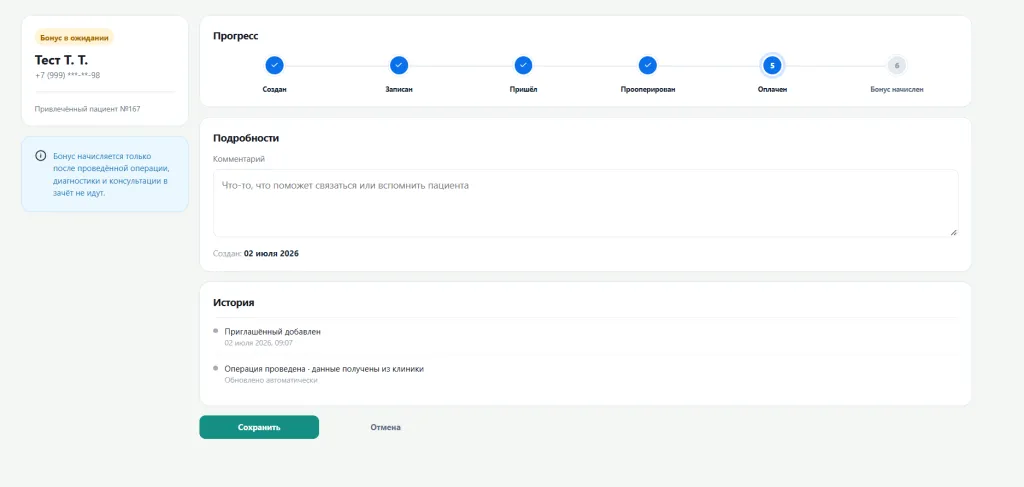Click the 'Прогресс' heading

236,36
